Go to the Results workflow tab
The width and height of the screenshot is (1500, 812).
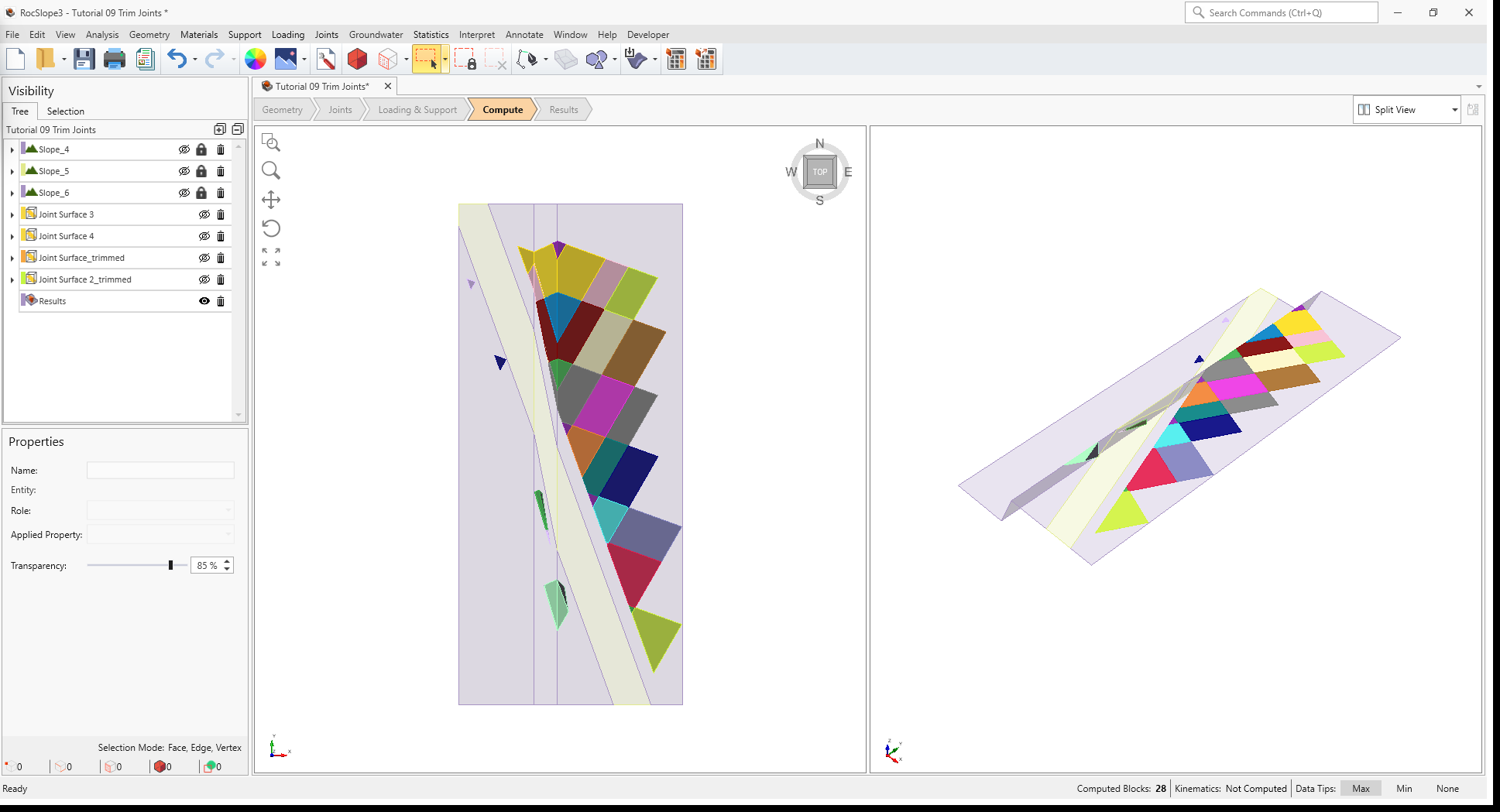coord(564,110)
